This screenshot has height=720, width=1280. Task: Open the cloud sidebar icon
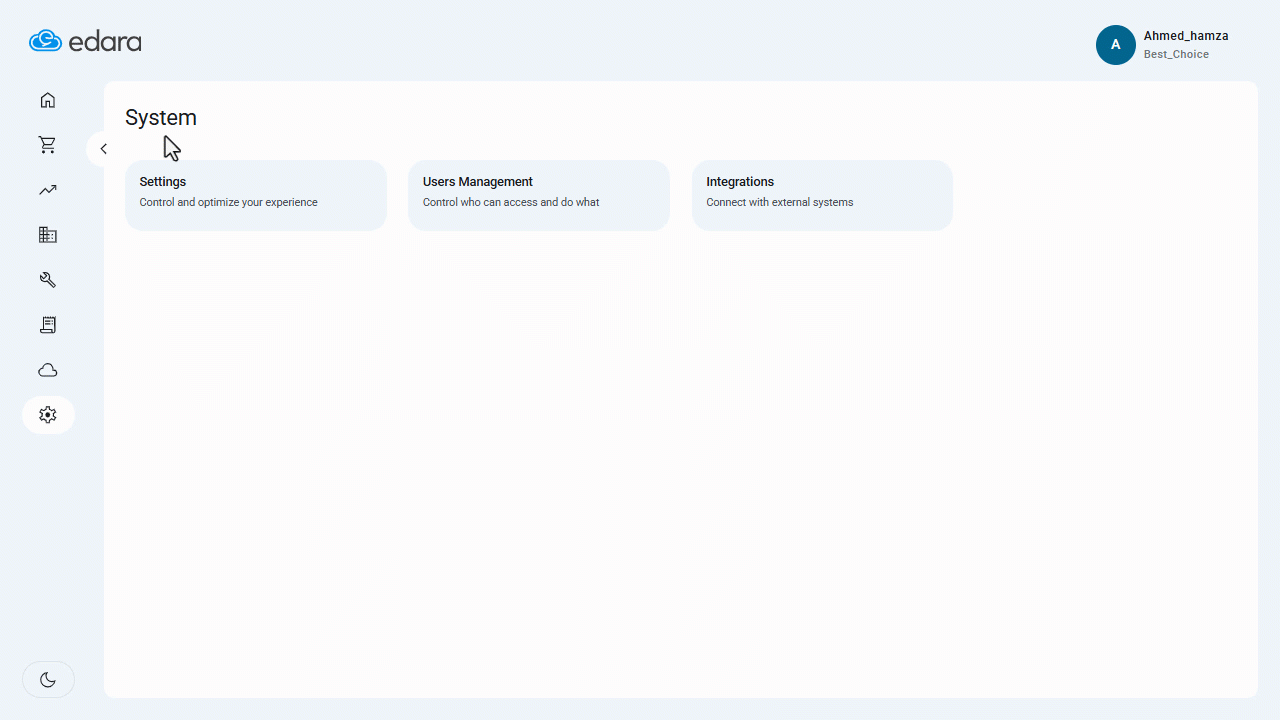coord(48,370)
